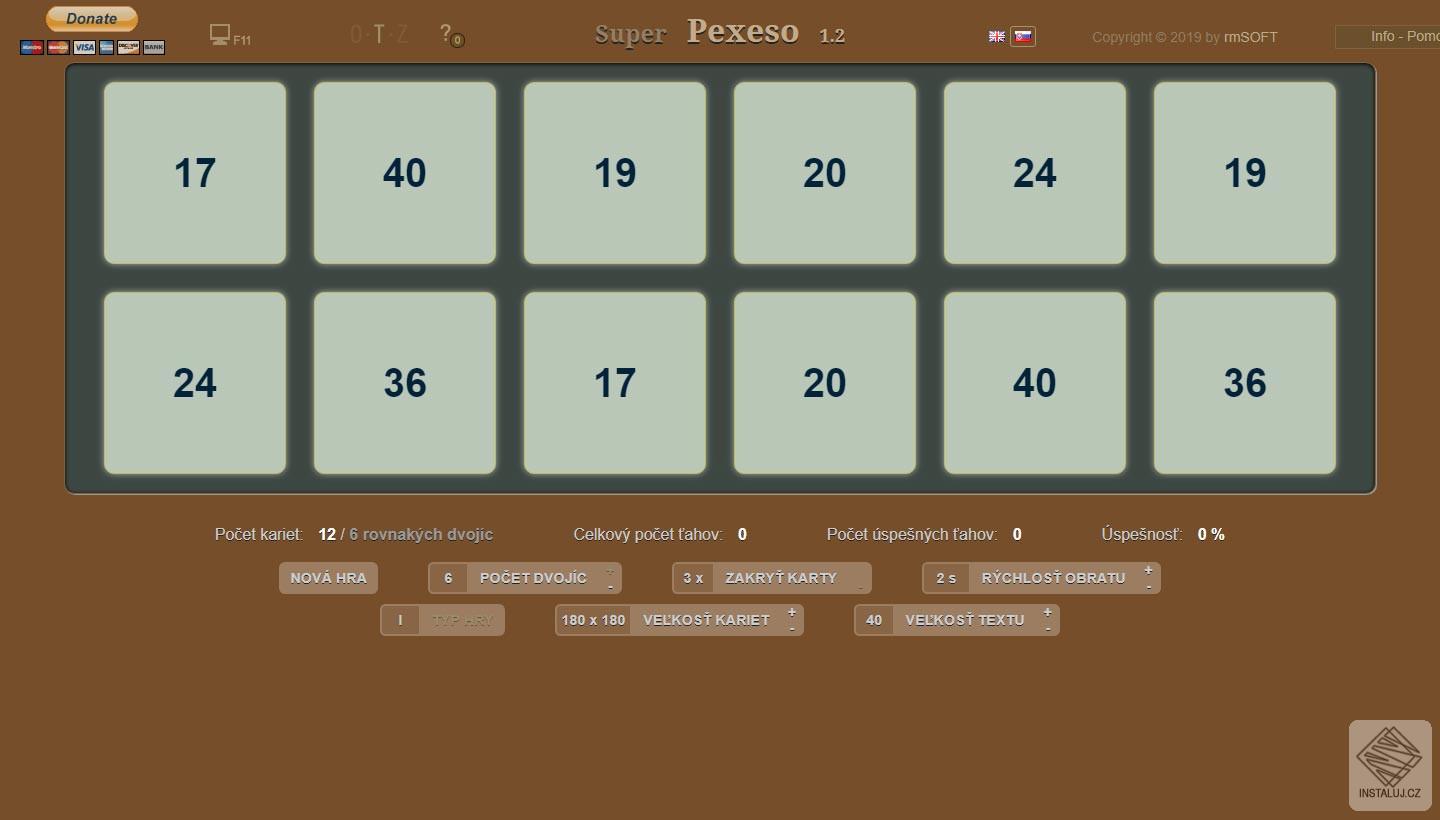Open the Info - Pomoc button
The height and width of the screenshot is (820, 1440).
[x=1388, y=36]
